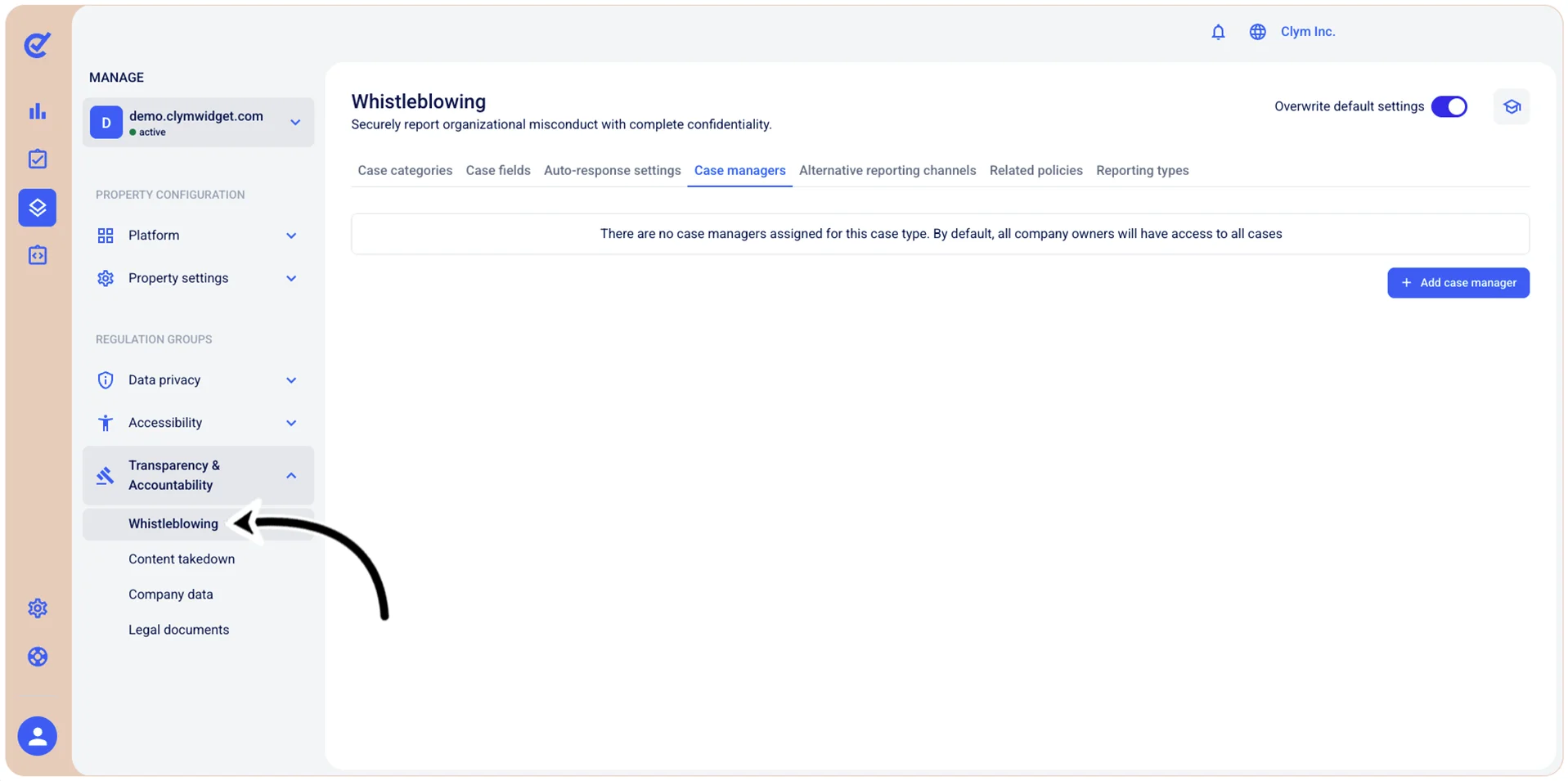The image size is (1568, 781).
Task: Open the code embed sidebar icon
Action: tap(38, 255)
